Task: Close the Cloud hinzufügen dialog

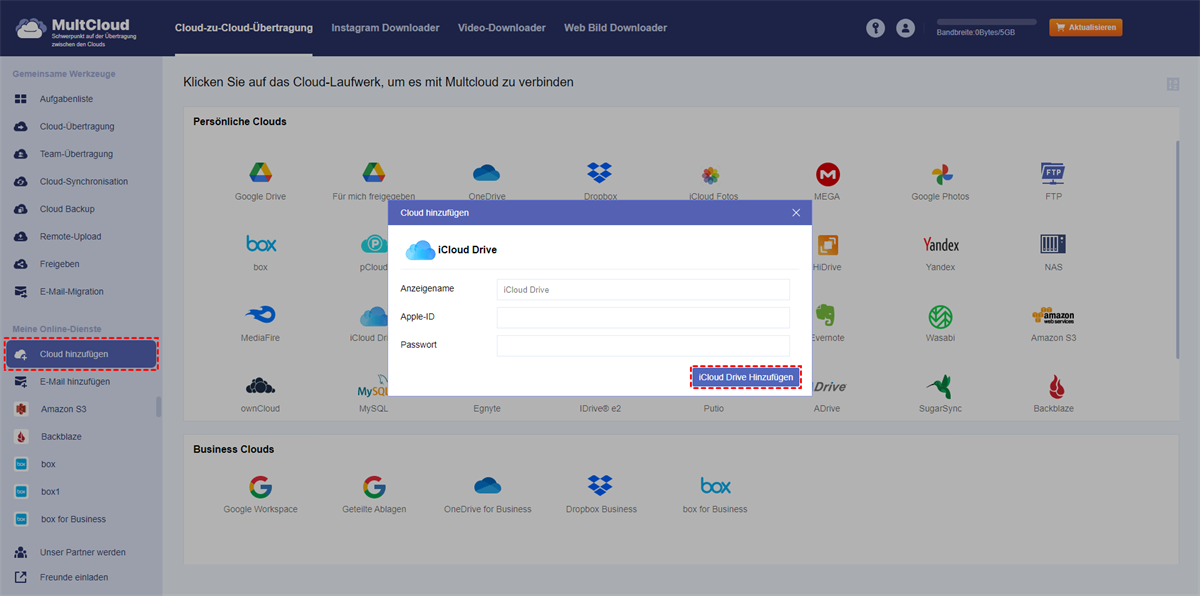Action: [796, 213]
